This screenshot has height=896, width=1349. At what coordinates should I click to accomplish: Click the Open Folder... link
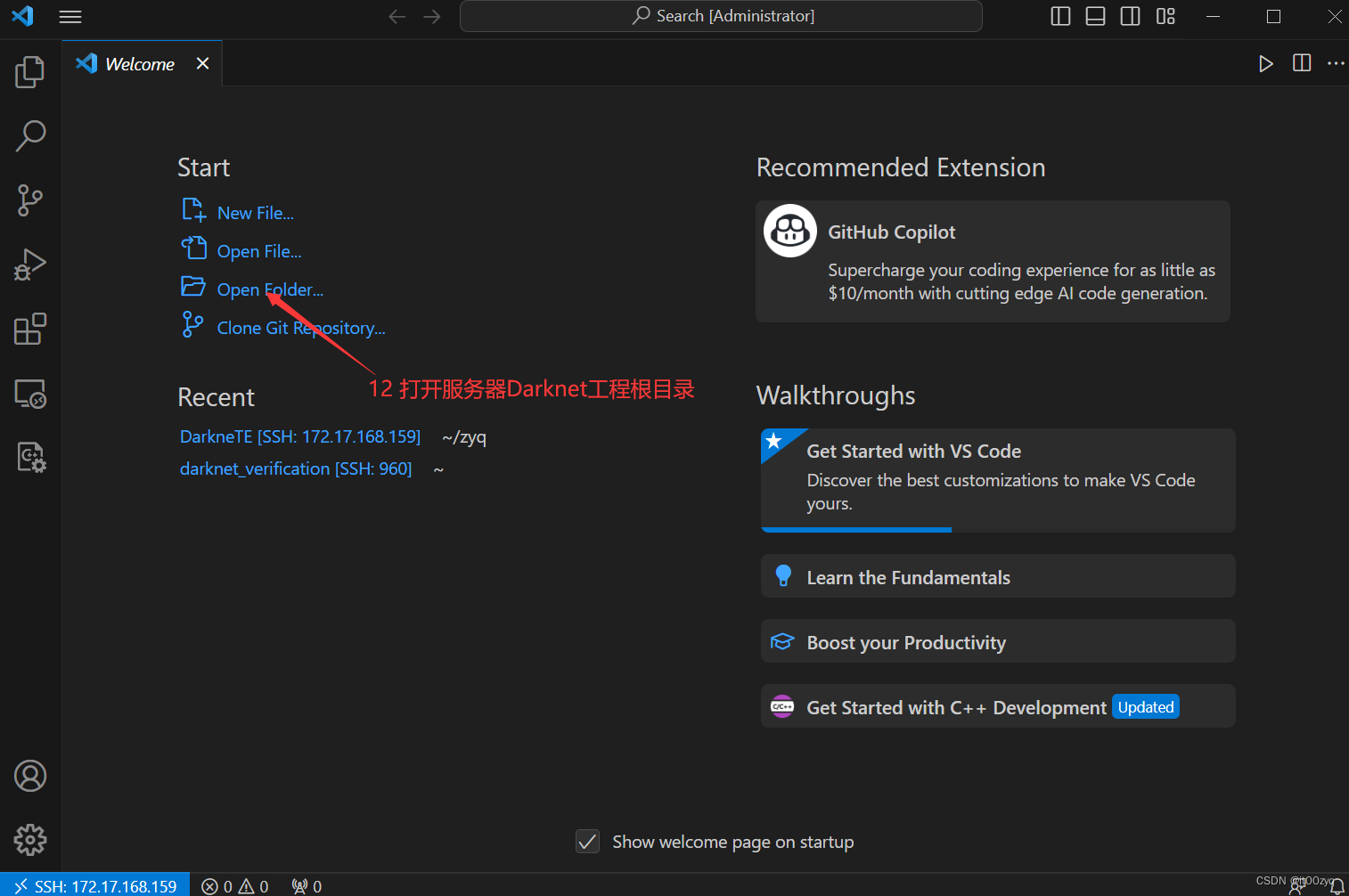click(270, 289)
